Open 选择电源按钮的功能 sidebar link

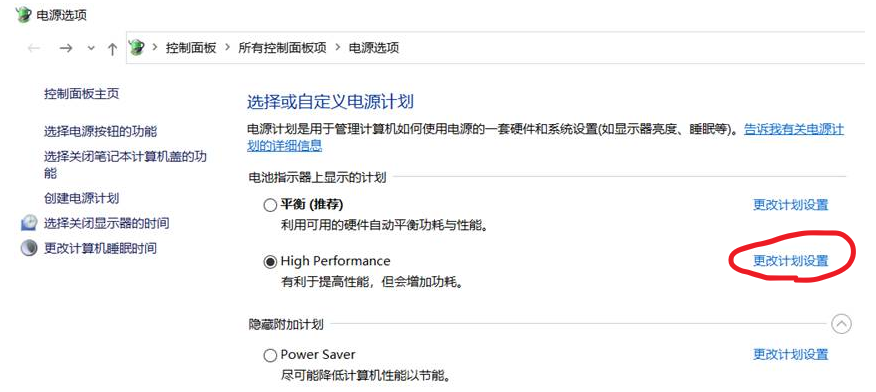click(101, 132)
